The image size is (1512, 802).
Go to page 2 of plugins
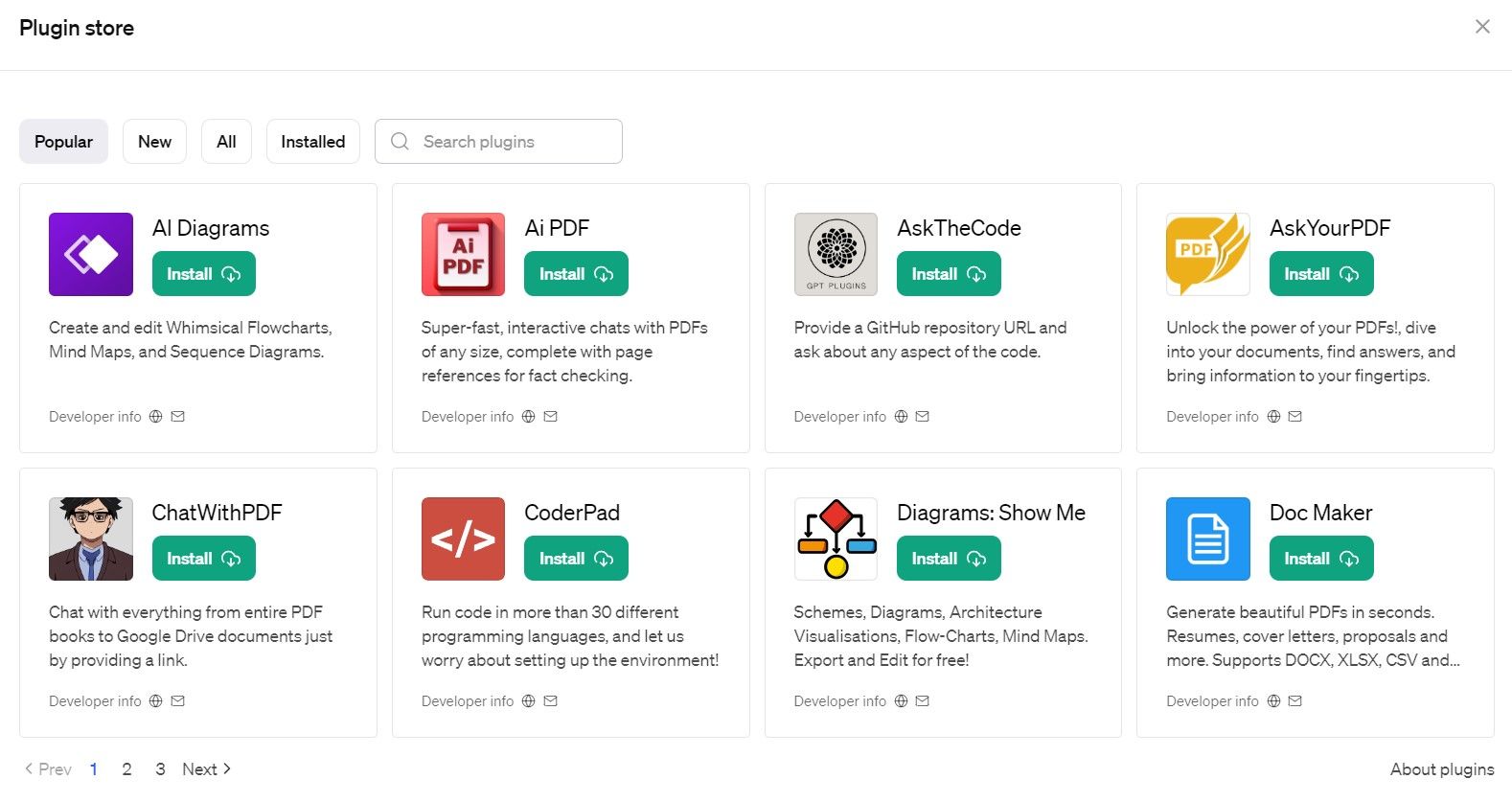(126, 769)
